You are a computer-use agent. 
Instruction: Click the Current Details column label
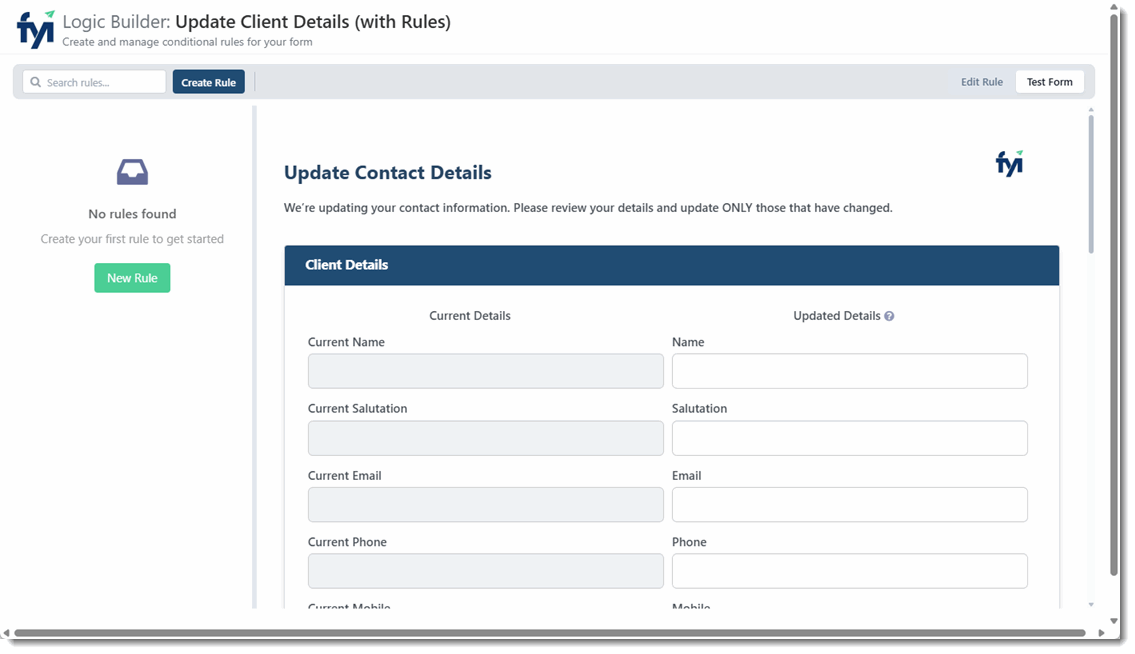(470, 316)
